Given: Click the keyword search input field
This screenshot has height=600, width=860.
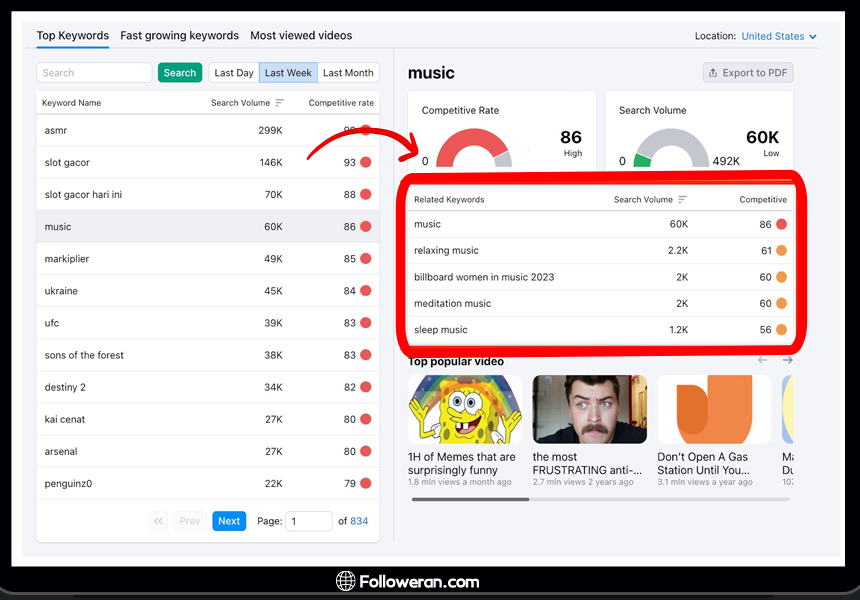Looking at the screenshot, I should pyautogui.click(x=94, y=73).
